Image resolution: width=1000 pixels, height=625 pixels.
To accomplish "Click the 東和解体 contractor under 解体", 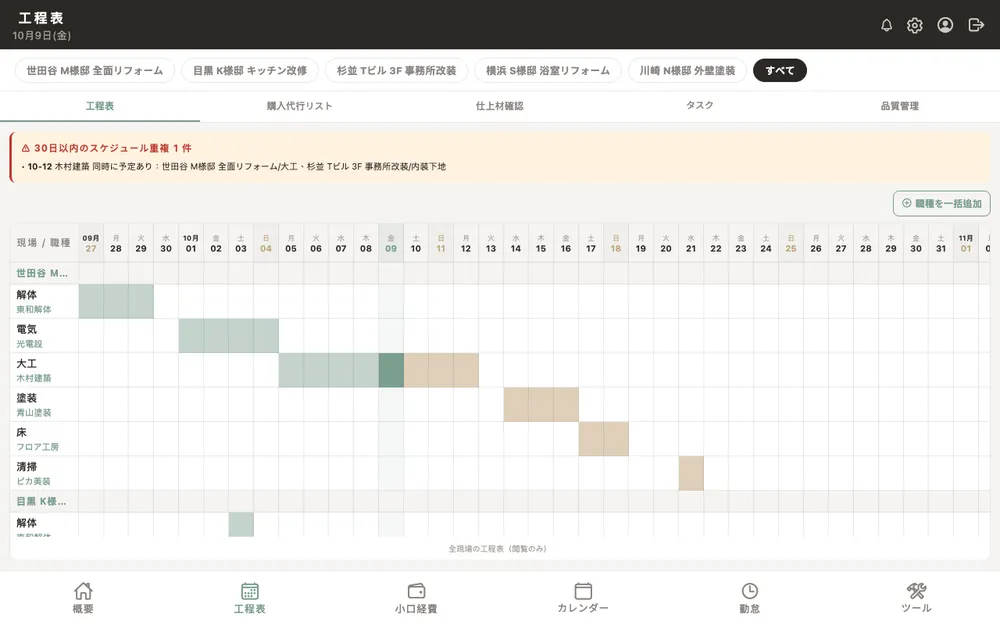I will (x=34, y=309).
